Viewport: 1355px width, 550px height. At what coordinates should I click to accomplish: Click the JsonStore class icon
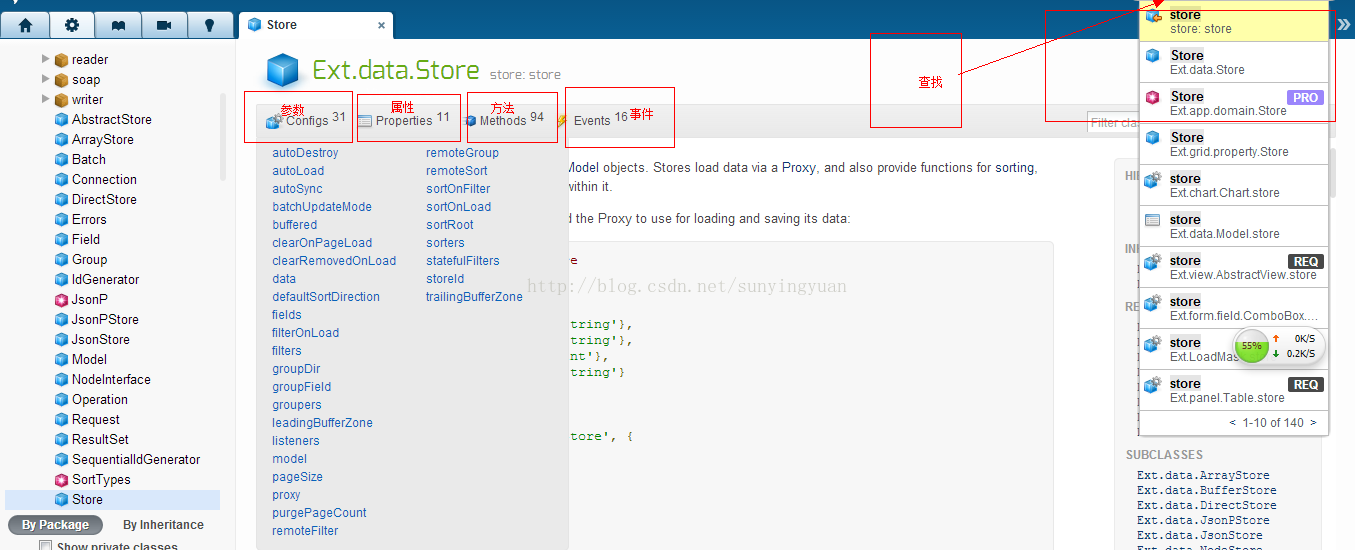tap(61, 339)
